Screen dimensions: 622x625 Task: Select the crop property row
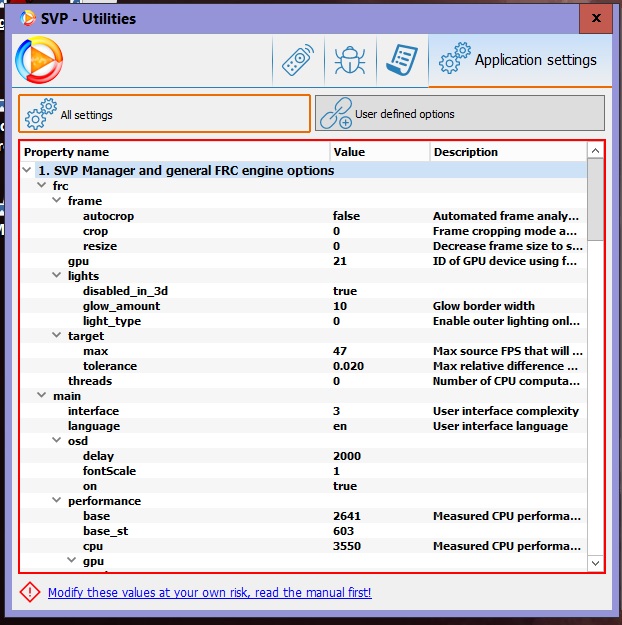click(303, 231)
